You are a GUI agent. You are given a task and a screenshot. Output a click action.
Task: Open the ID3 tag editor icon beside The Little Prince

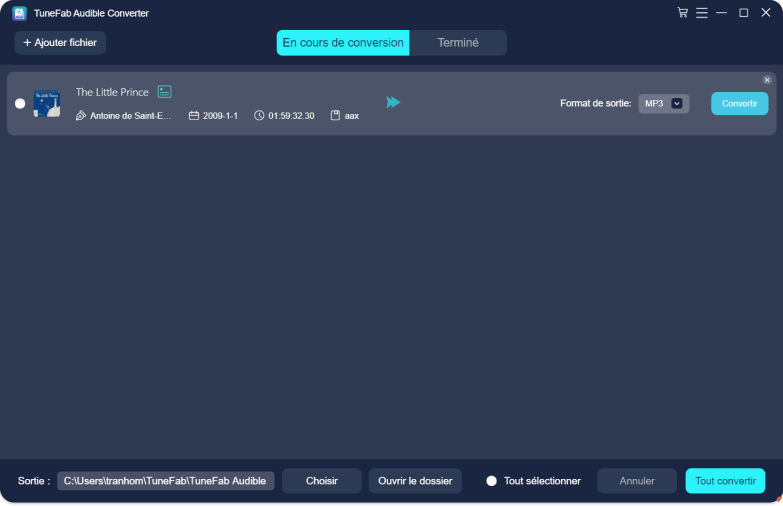click(164, 92)
